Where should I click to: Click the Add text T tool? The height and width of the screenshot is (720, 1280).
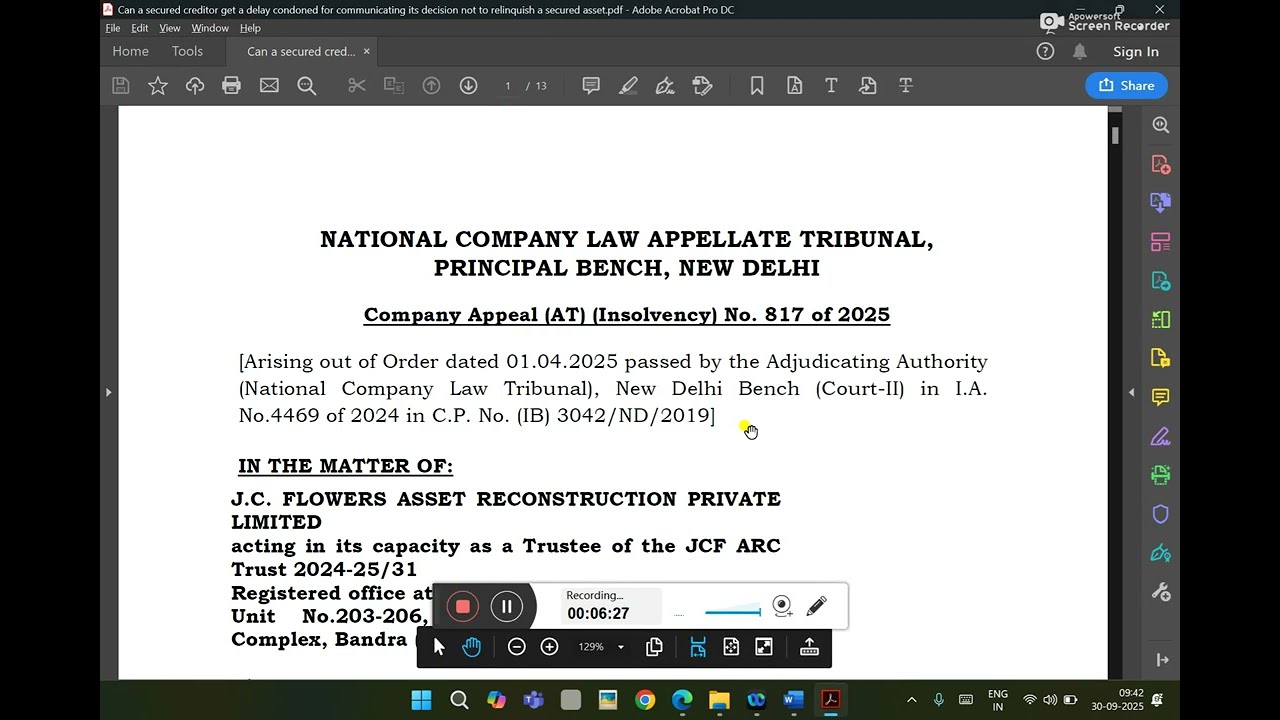(x=831, y=86)
